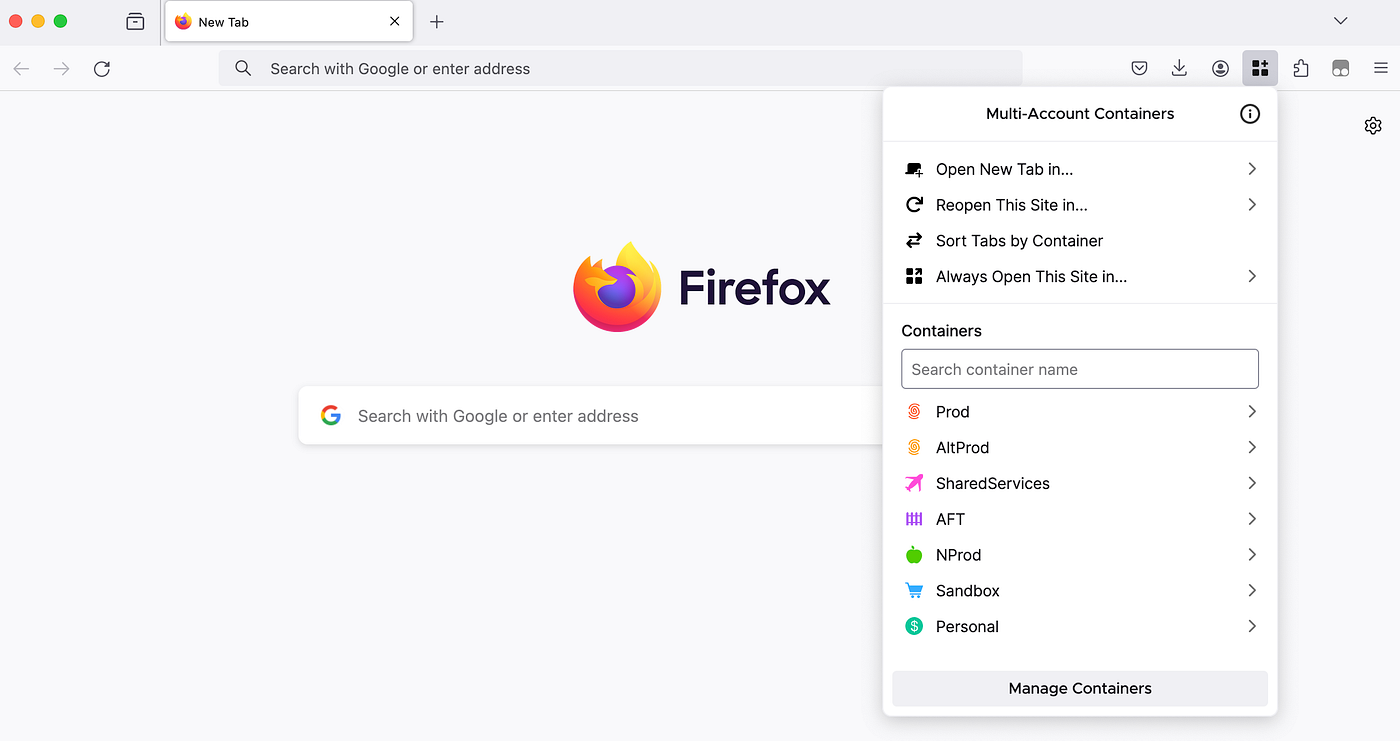
Task: Select Reopen This Site in... menu entry
Action: (x=1080, y=205)
